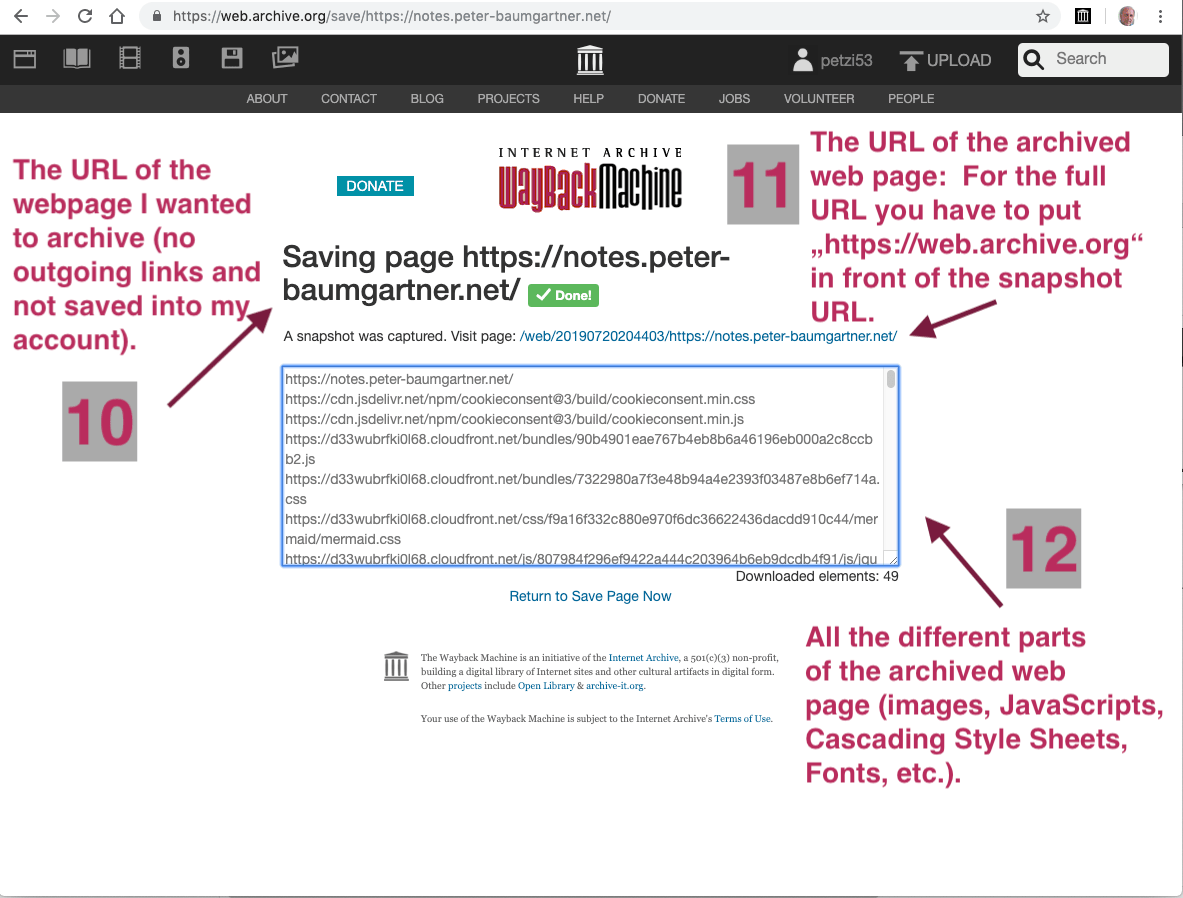Open the Texts book icon

point(77,59)
